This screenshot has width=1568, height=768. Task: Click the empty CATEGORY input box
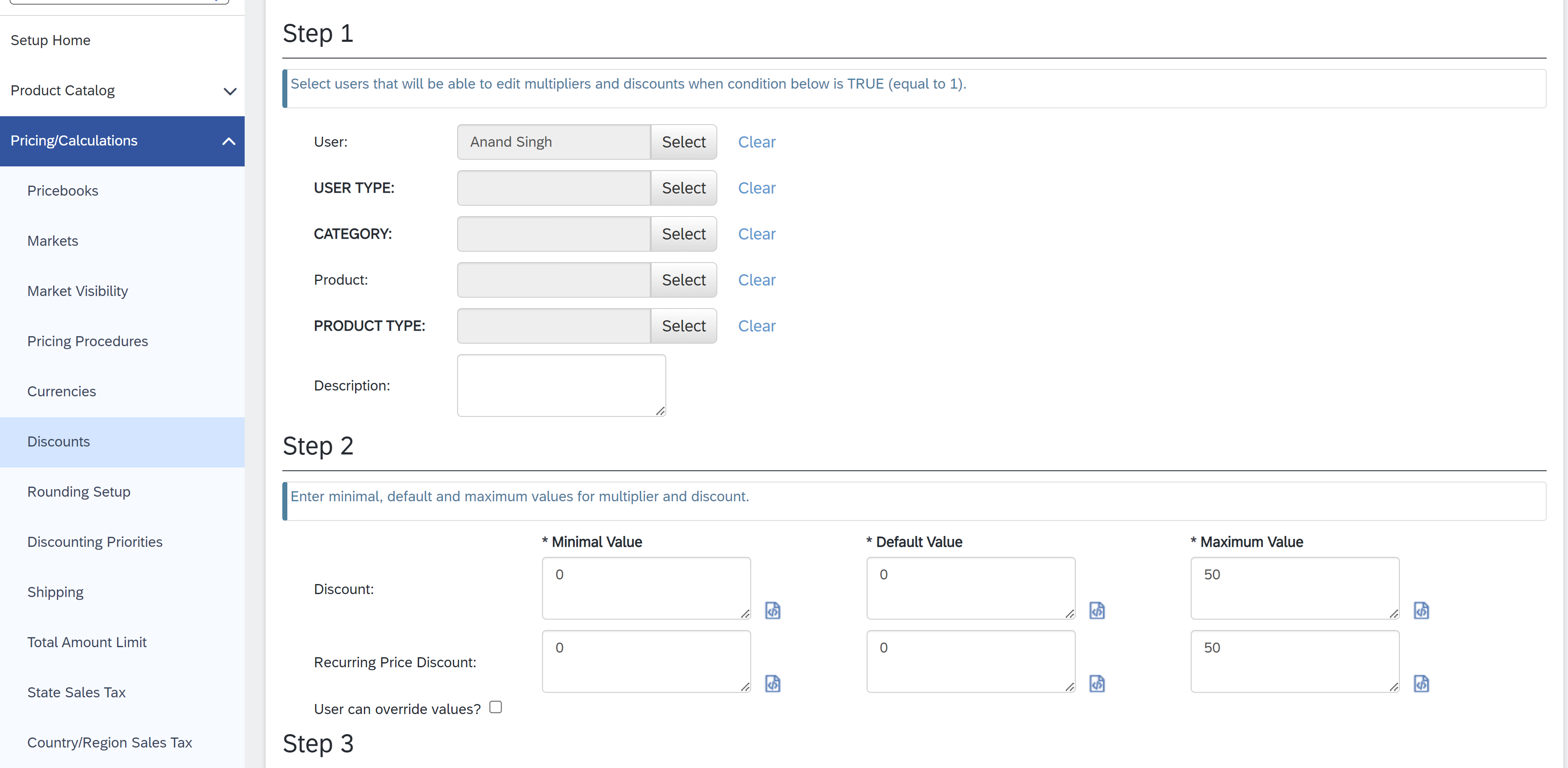pyautogui.click(x=554, y=234)
